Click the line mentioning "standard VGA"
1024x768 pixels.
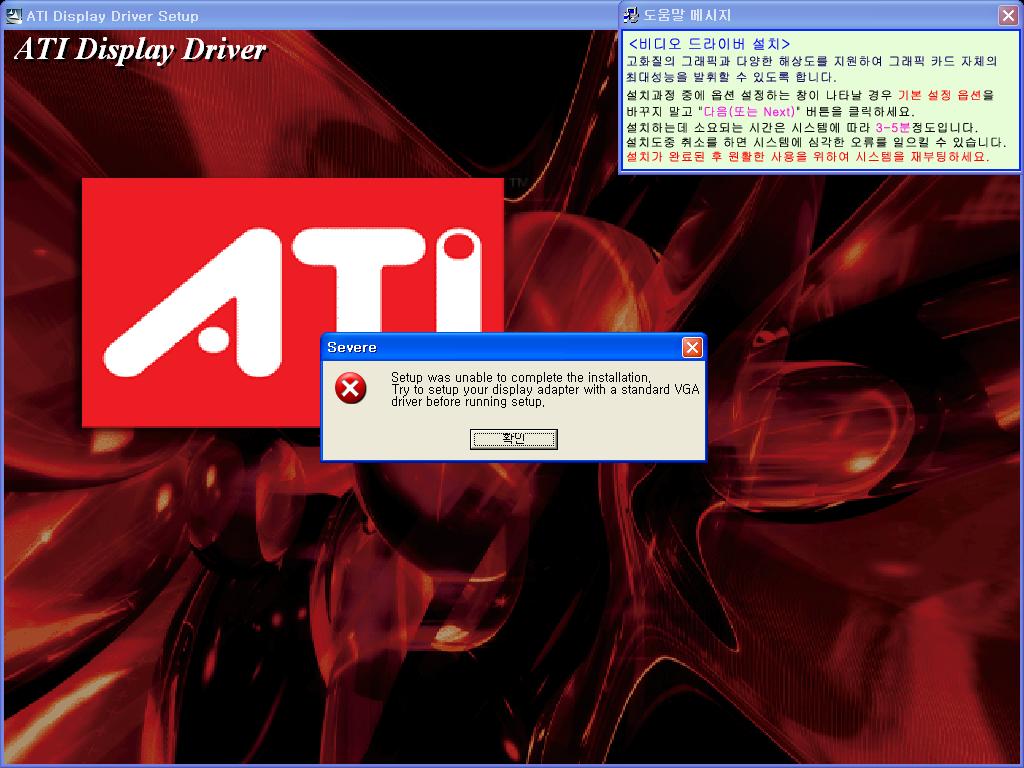point(545,389)
